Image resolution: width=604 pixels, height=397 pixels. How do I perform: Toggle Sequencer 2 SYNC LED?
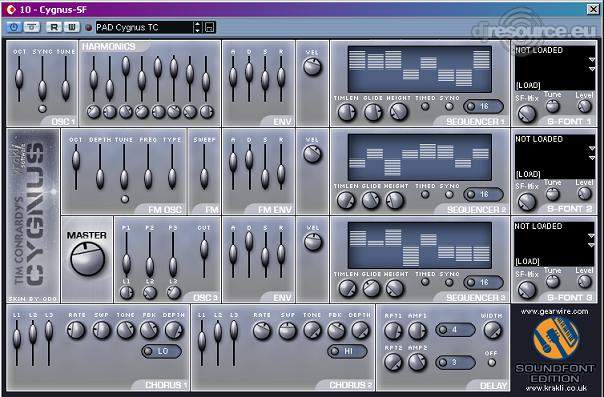click(449, 194)
